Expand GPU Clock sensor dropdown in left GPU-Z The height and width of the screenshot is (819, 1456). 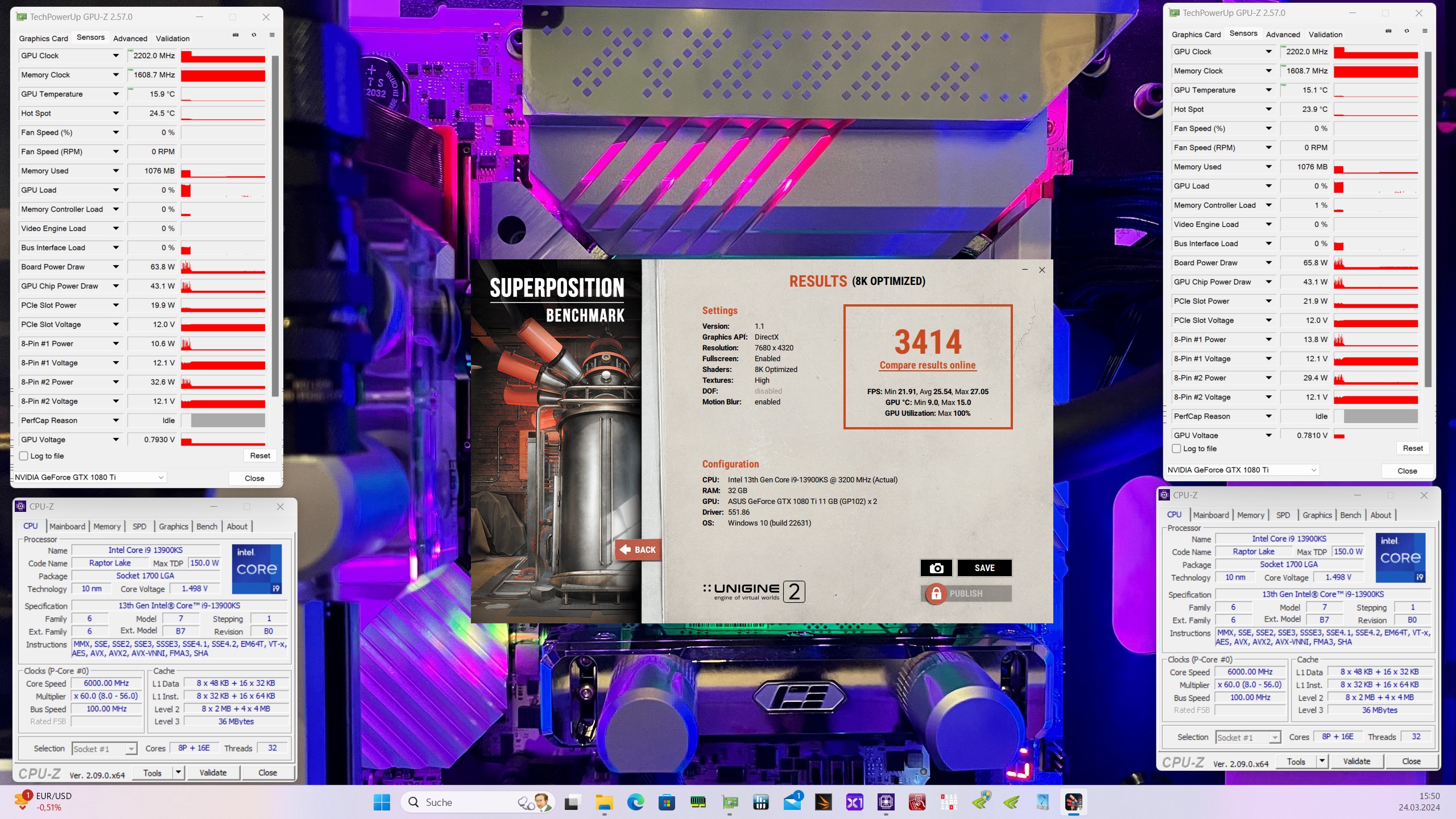click(x=116, y=56)
